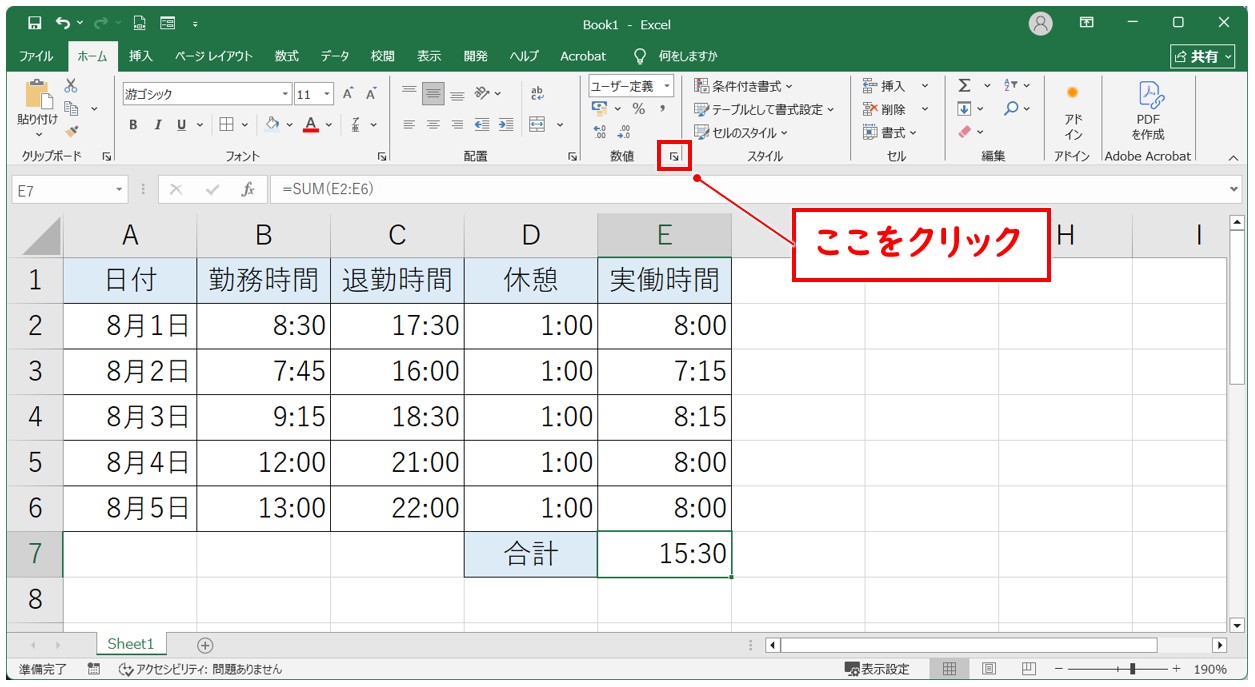Open the 書式 menu in the cells group
This screenshot has width=1255, height=687.
click(x=890, y=132)
